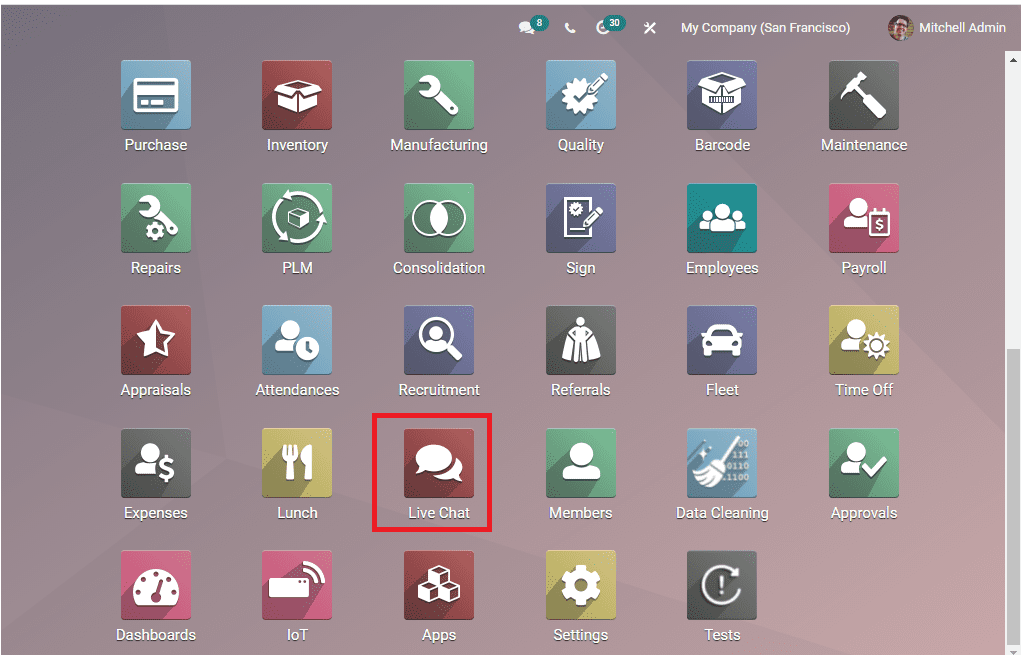This screenshot has height=656, width=1022.
Task: Open the Quality app
Action: (x=581, y=95)
